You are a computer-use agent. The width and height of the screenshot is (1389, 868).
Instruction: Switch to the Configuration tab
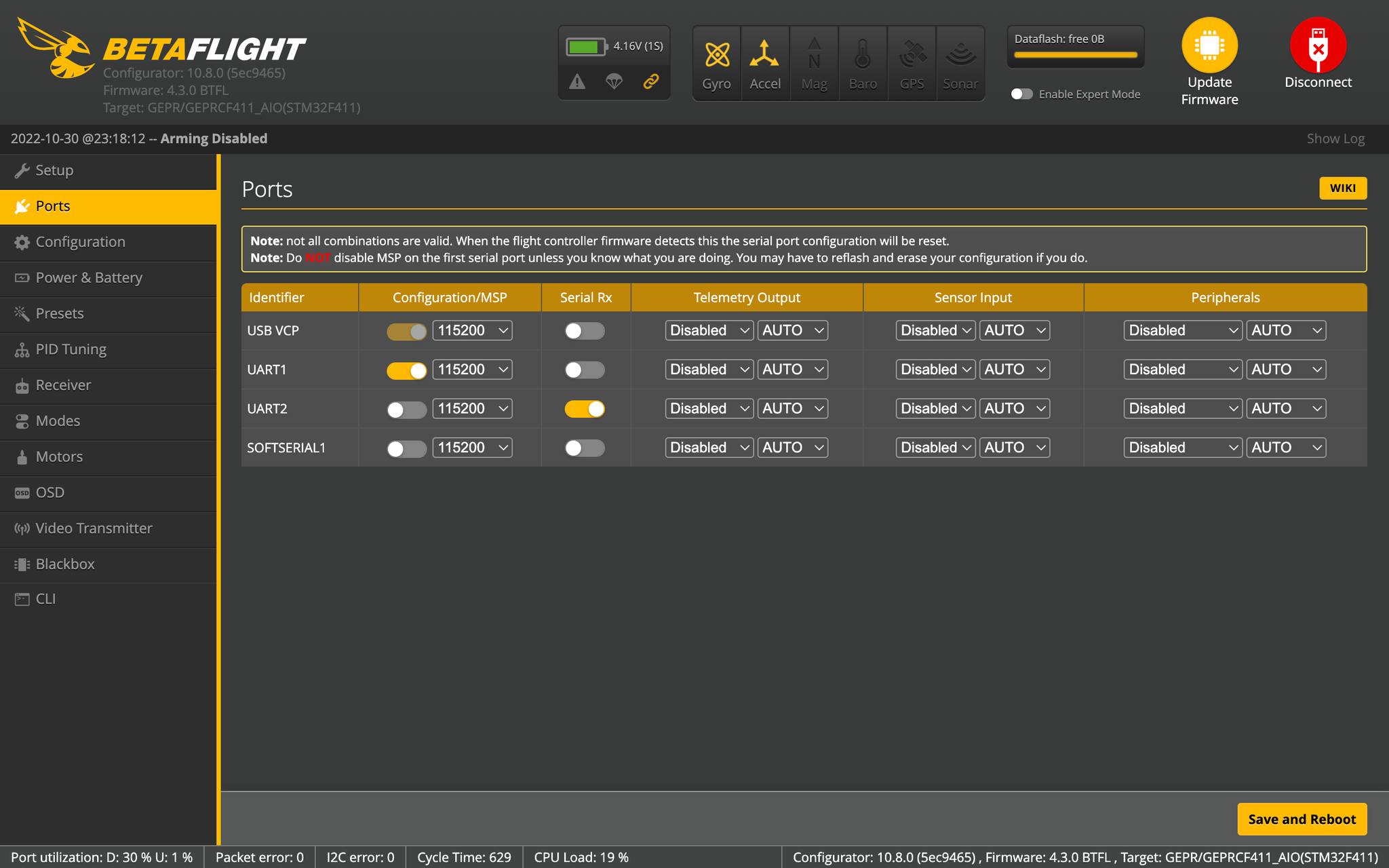click(x=80, y=241)
